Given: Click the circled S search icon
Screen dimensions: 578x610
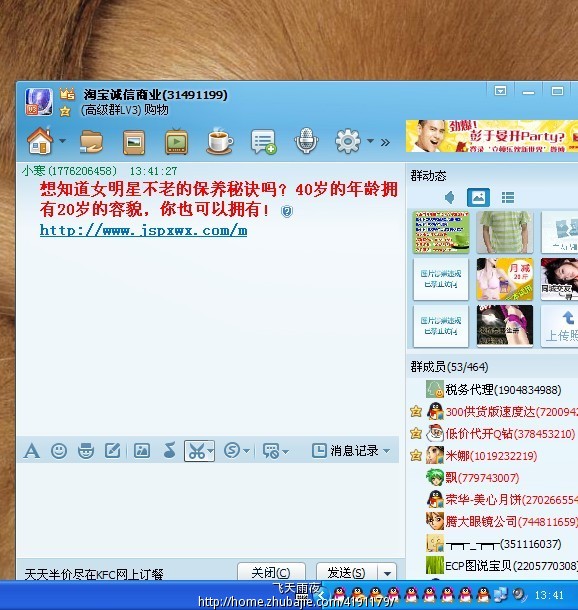Looking at the screenshot, I should (x=232, y=451).
